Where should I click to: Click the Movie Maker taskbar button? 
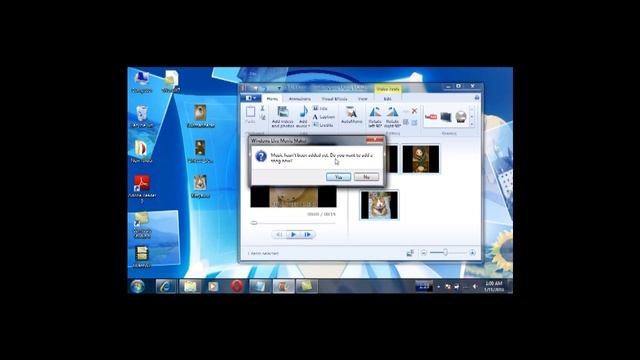pos(283,286)
